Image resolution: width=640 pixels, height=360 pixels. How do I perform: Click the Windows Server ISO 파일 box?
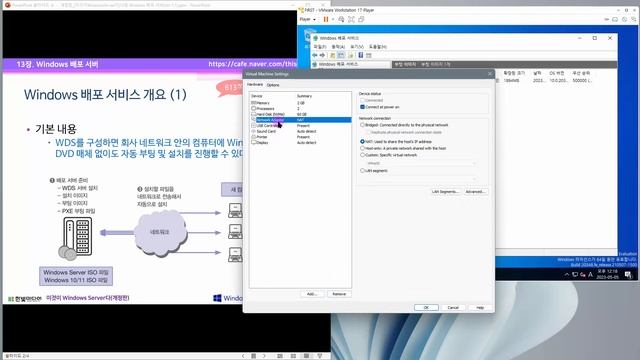76,276
